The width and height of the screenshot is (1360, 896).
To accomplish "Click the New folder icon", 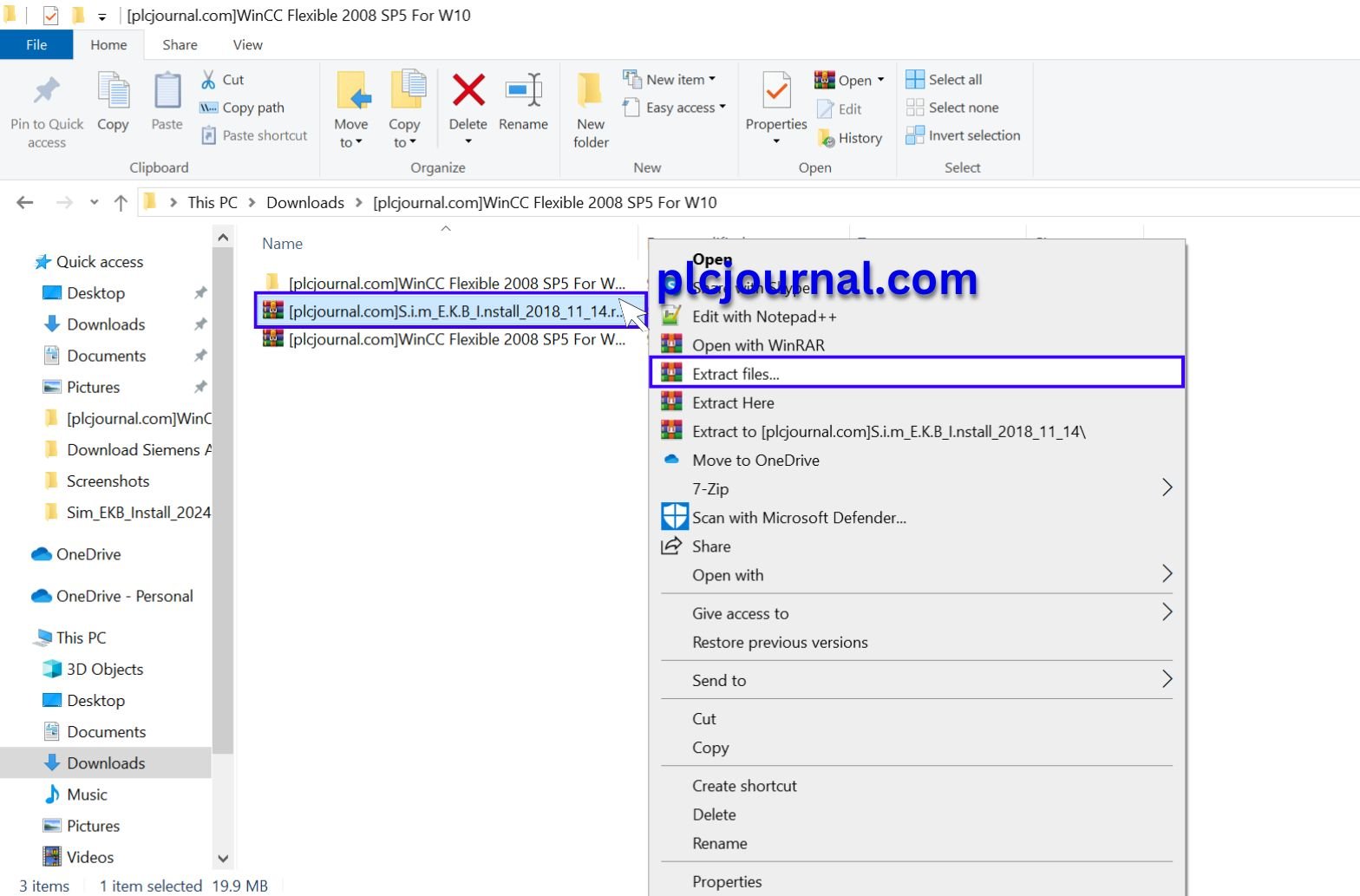I will [x=591, y=90].
